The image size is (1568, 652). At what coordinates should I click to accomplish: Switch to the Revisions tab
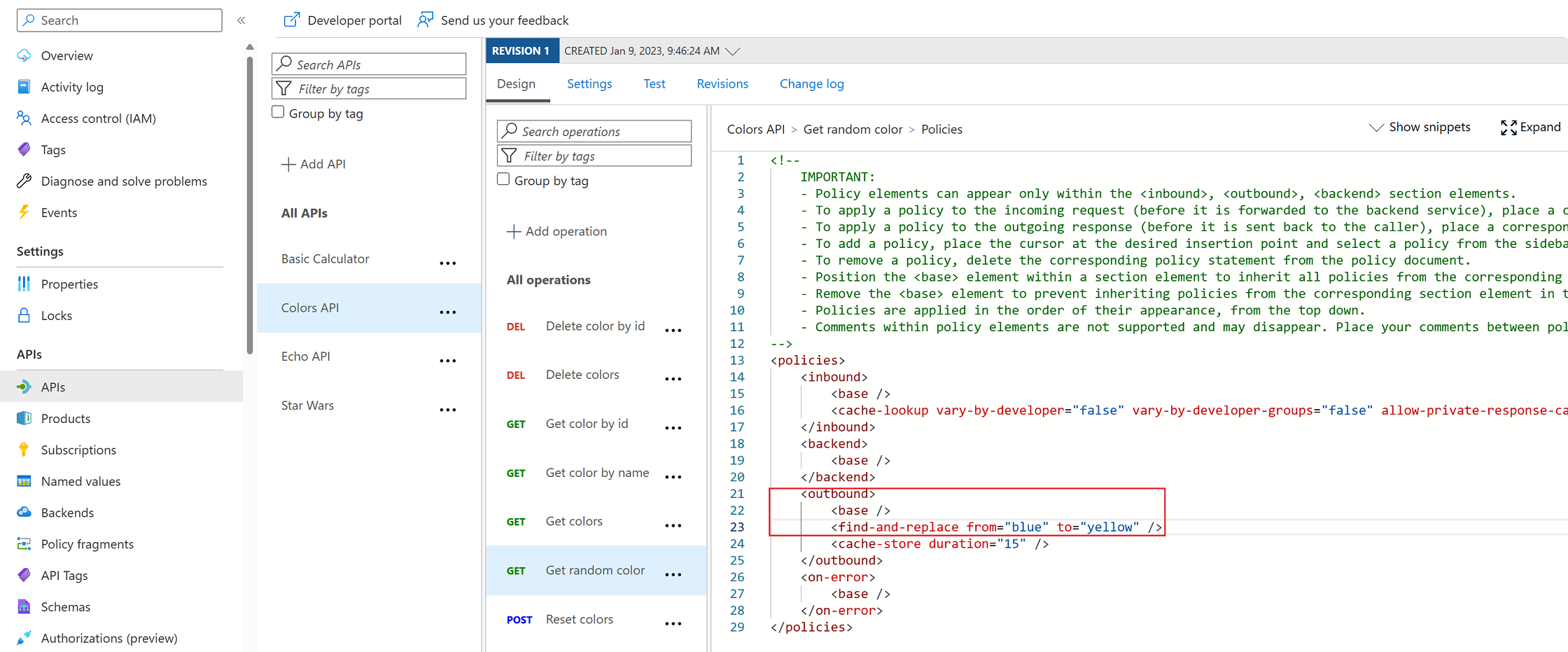pos(722,83)
